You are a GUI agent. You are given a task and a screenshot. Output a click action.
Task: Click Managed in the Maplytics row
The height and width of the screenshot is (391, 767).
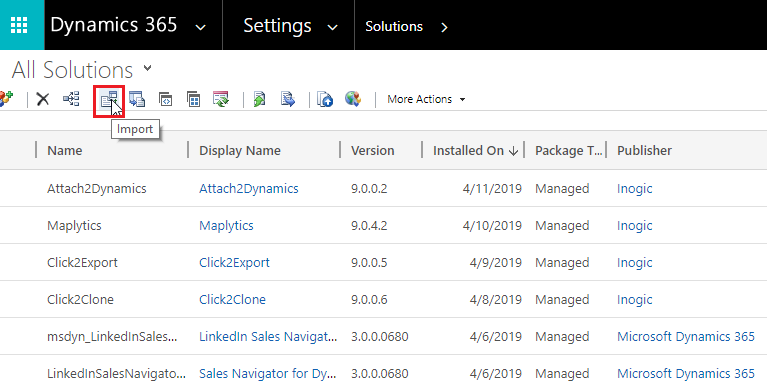pos(562,226)
